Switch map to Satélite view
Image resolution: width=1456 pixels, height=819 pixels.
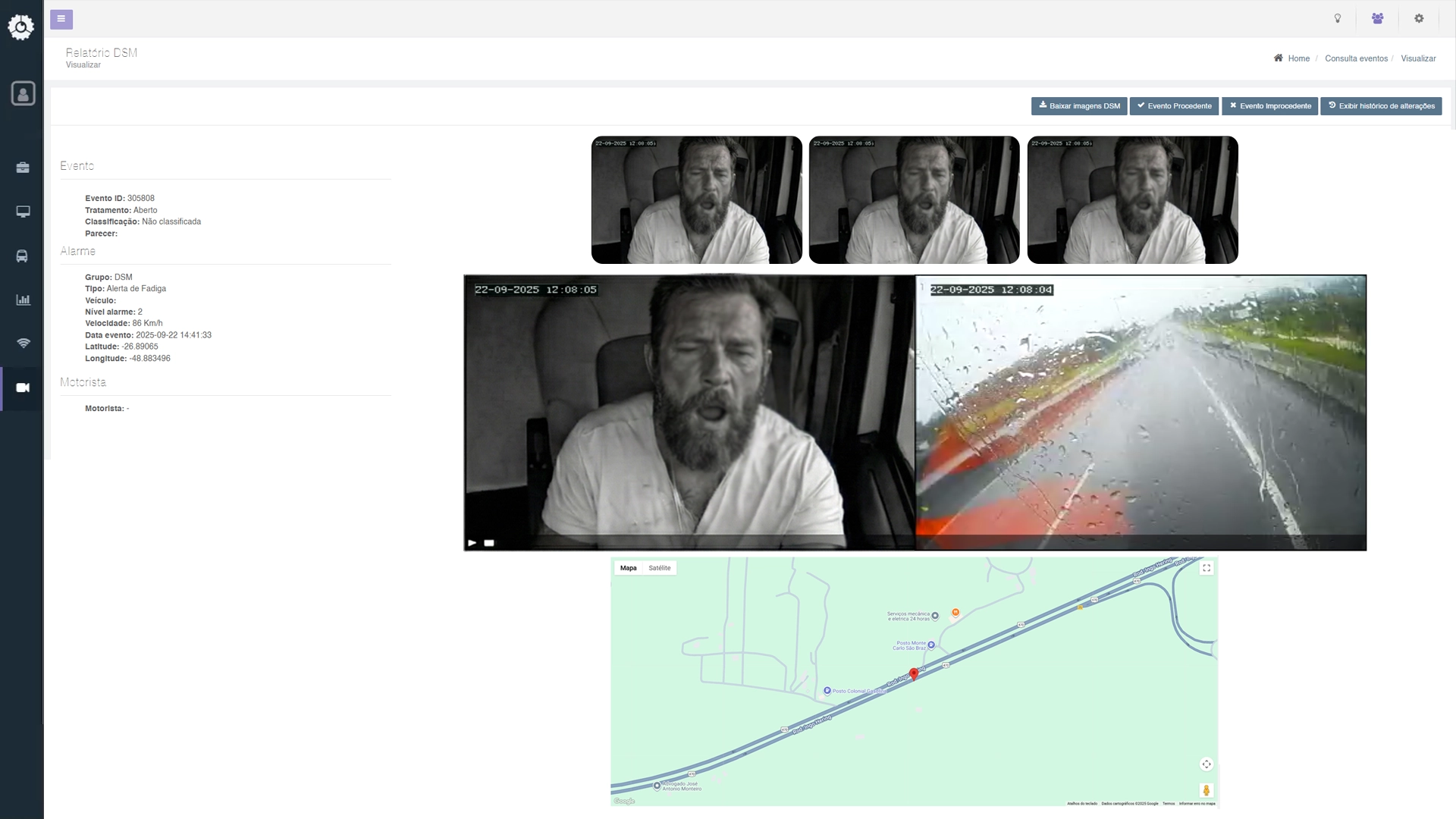coord(659,568)
